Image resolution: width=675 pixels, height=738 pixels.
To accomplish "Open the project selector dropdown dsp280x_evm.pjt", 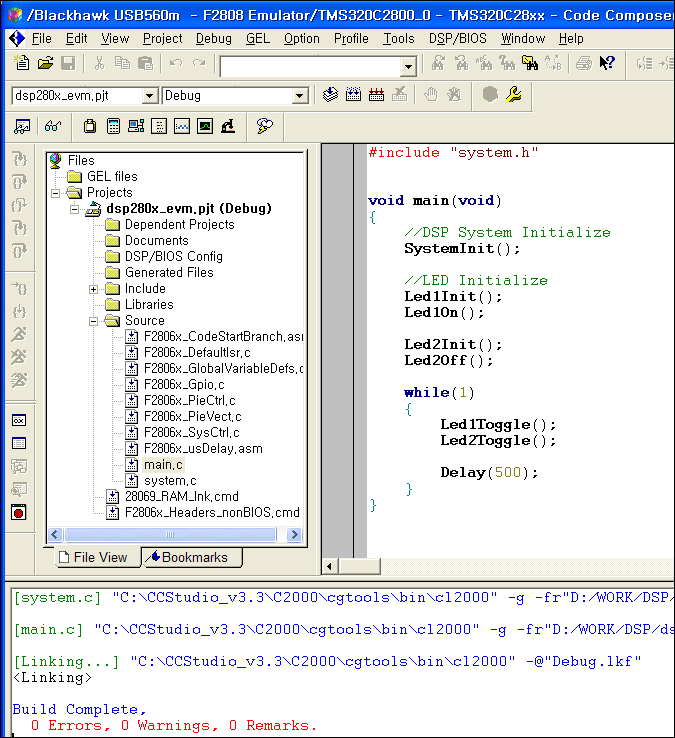I will tap(149, 96).
